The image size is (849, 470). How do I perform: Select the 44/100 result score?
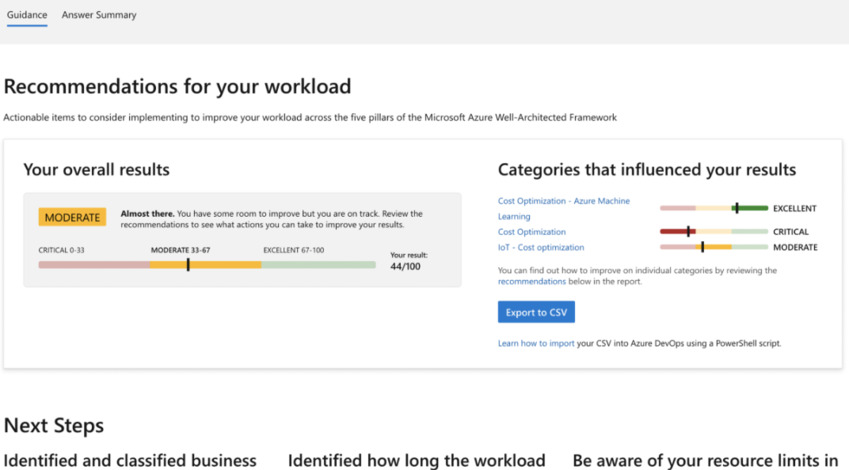(x=405, y=267)
